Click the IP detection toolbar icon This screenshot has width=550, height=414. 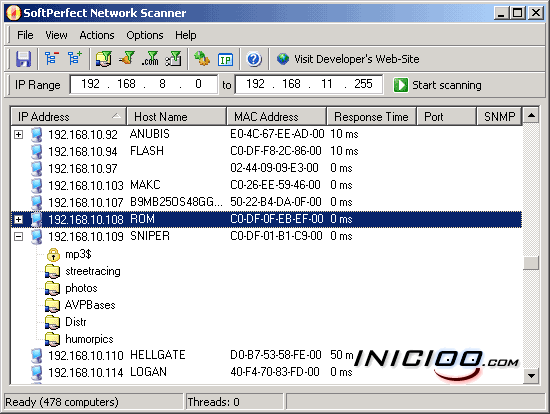(x=225, y=60)
